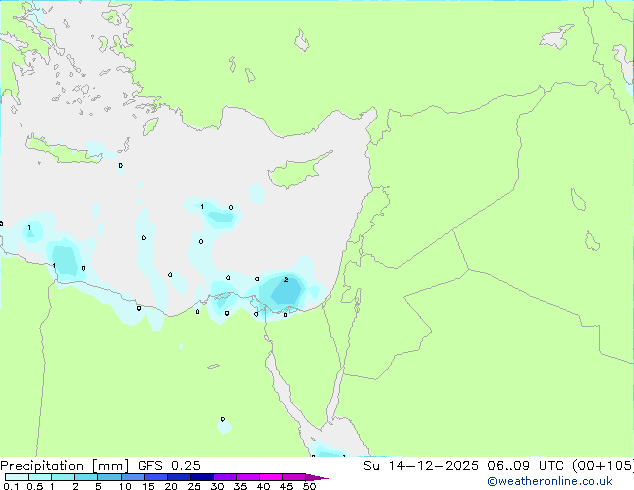Click the 0.5–1 mm legend color swatch

point(40,477)
